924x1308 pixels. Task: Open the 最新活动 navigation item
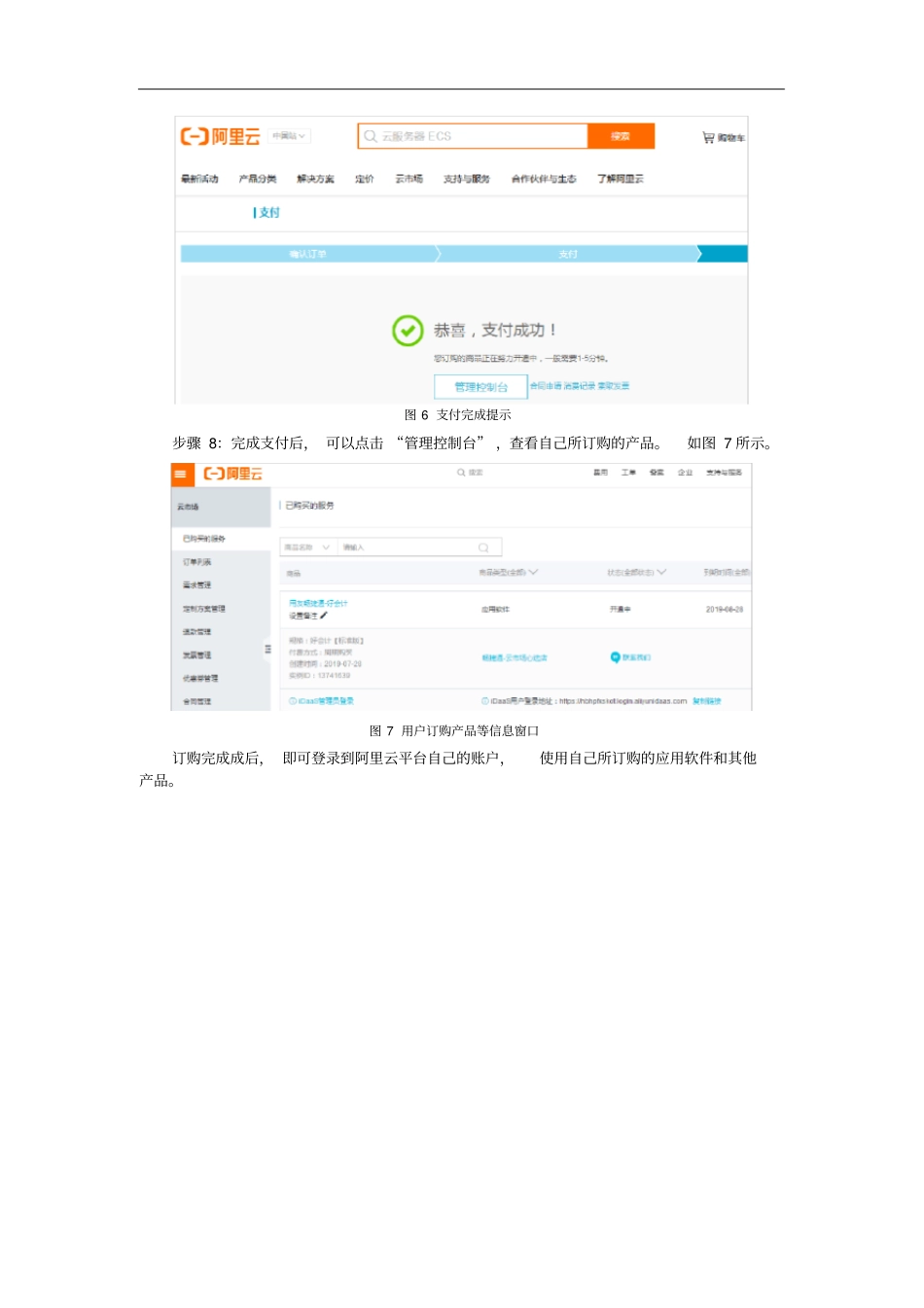199,179
